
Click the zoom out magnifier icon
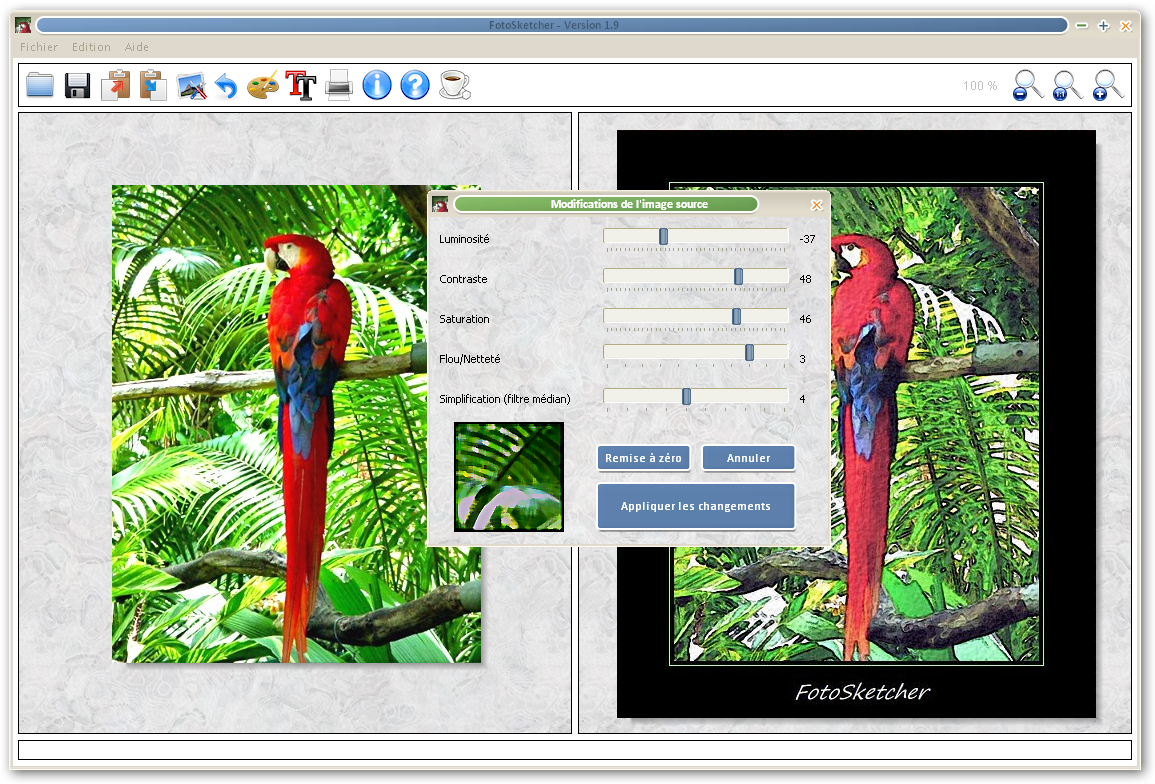click(x=1027, y=85)
